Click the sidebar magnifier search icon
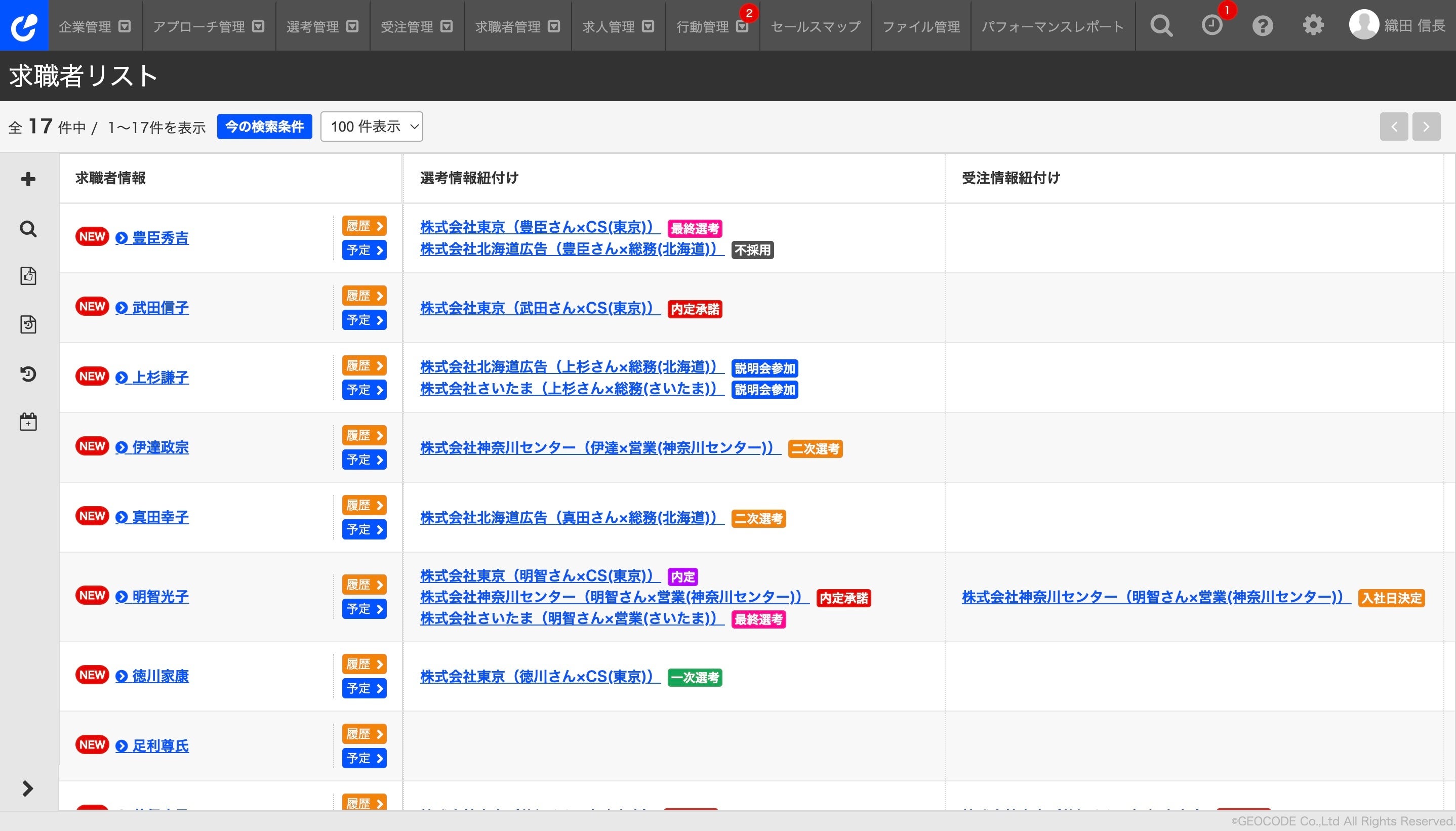Screen dimensions: 1456x831 [x=28, y=229]
